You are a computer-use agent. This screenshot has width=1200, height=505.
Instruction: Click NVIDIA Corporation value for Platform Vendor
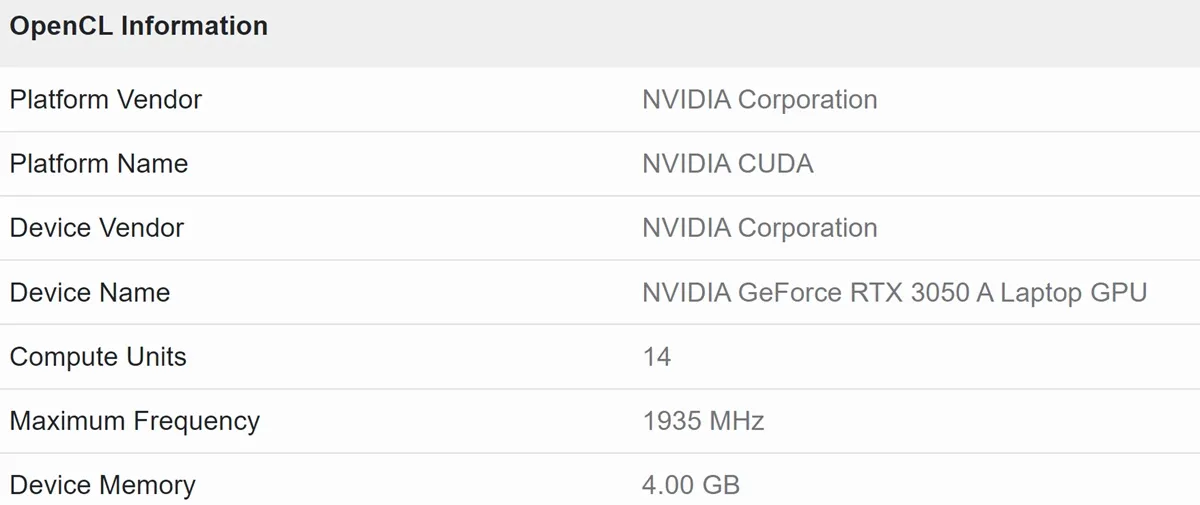[760, 100]
